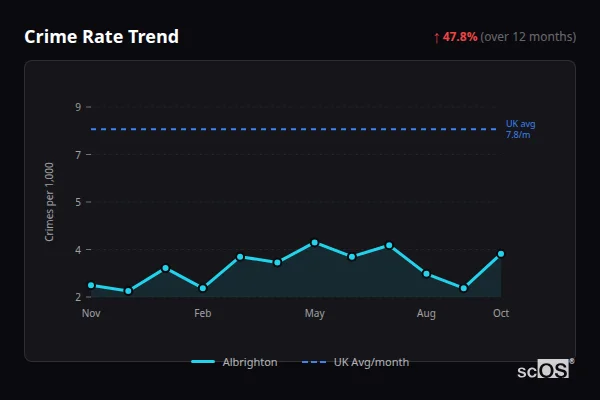
Task: Toggle the UK Avg/month legend entry
Action: point(355,362)
